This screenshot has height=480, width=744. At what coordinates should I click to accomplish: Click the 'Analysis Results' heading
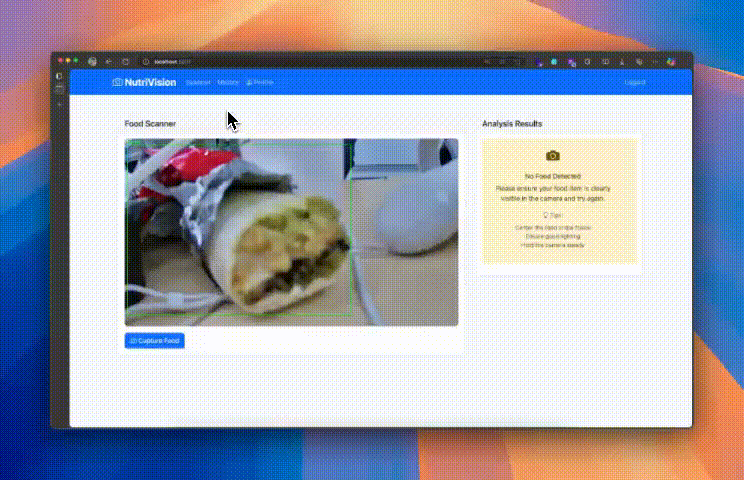tap(512, 124)
